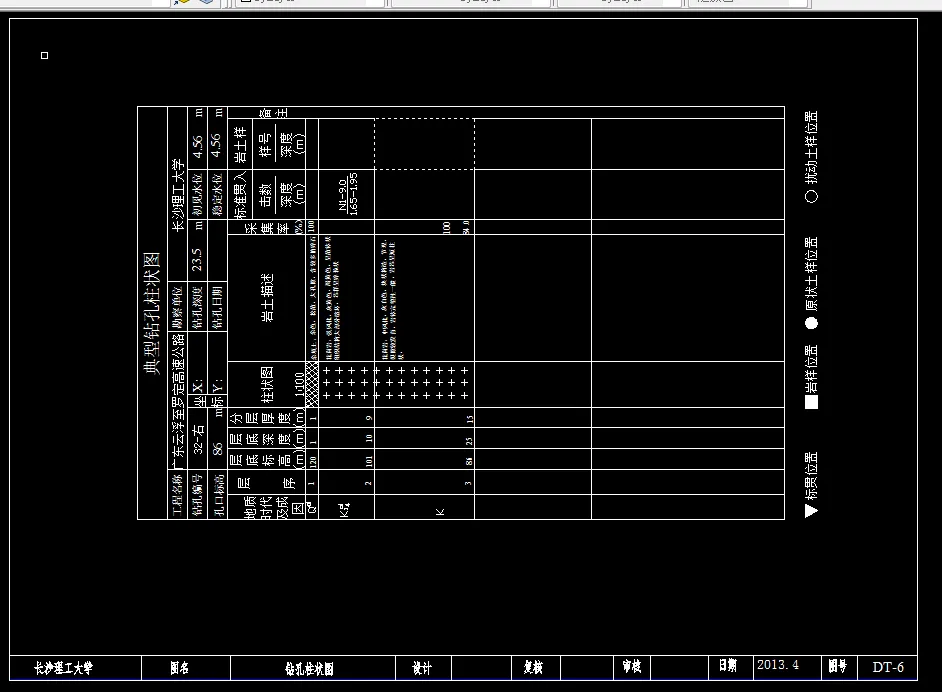This screenshot has height=692, width=942.
Task: Select the drawing number DT-6
Action: [x=888, y=667]
